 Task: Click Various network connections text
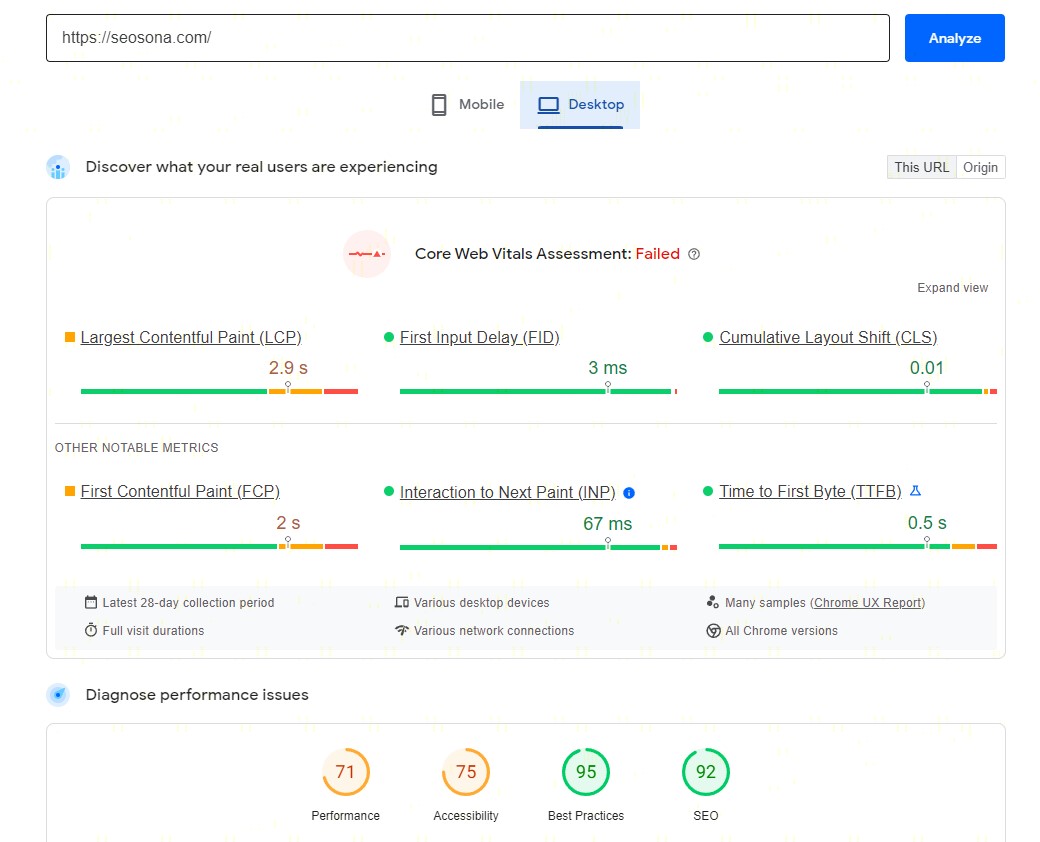pos(494,630)
